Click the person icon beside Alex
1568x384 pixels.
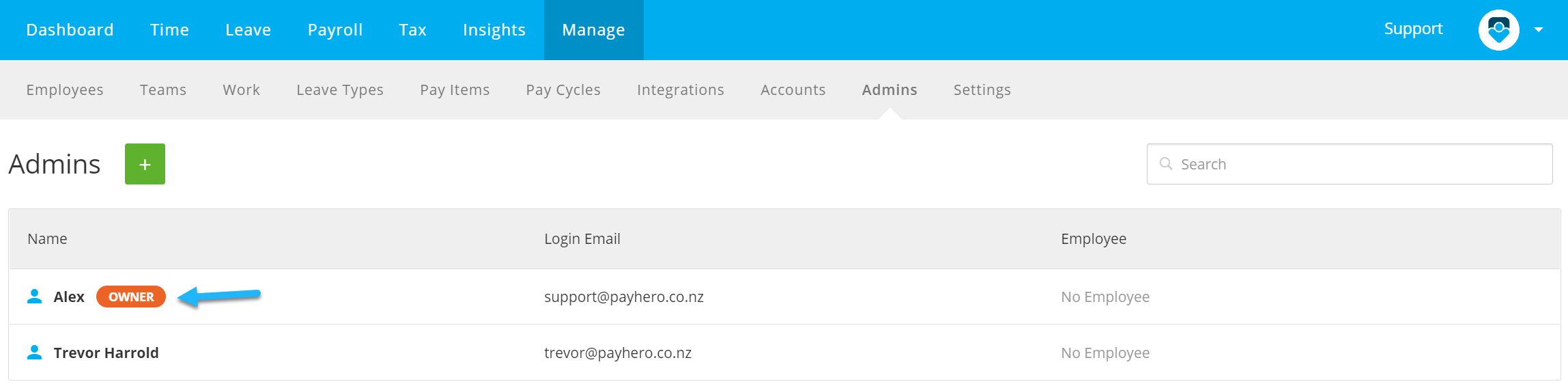tap(34, 297)
